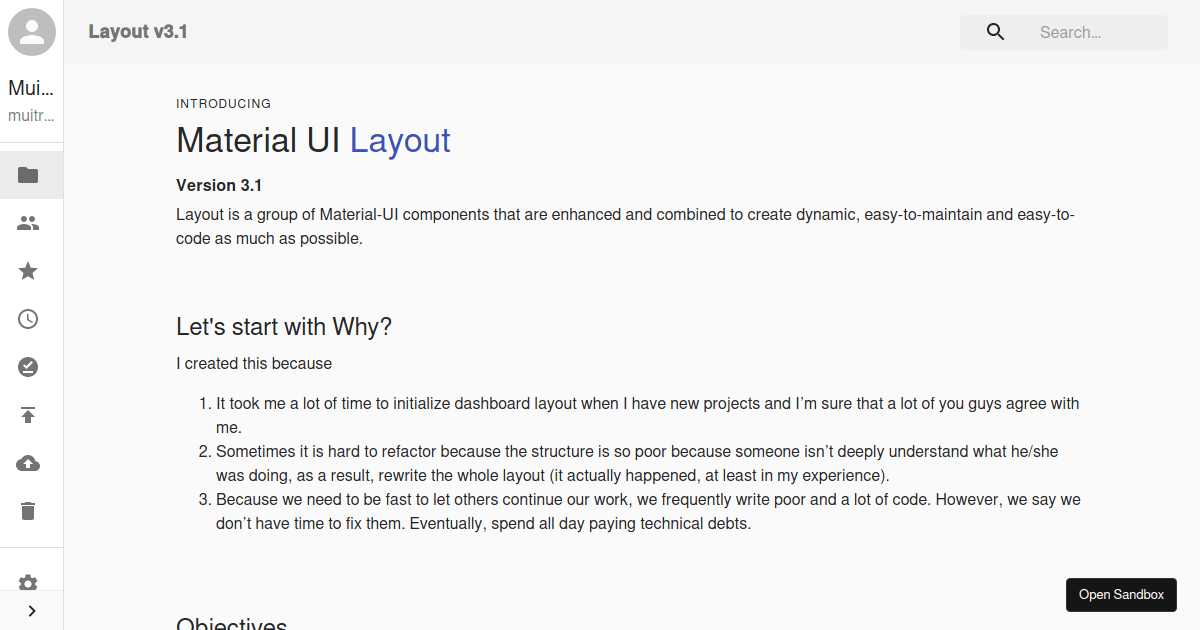Open cloud upload via the cloud icon
Image resolution: width=1200 pixels, height=630 pixels.
(28, 463)
